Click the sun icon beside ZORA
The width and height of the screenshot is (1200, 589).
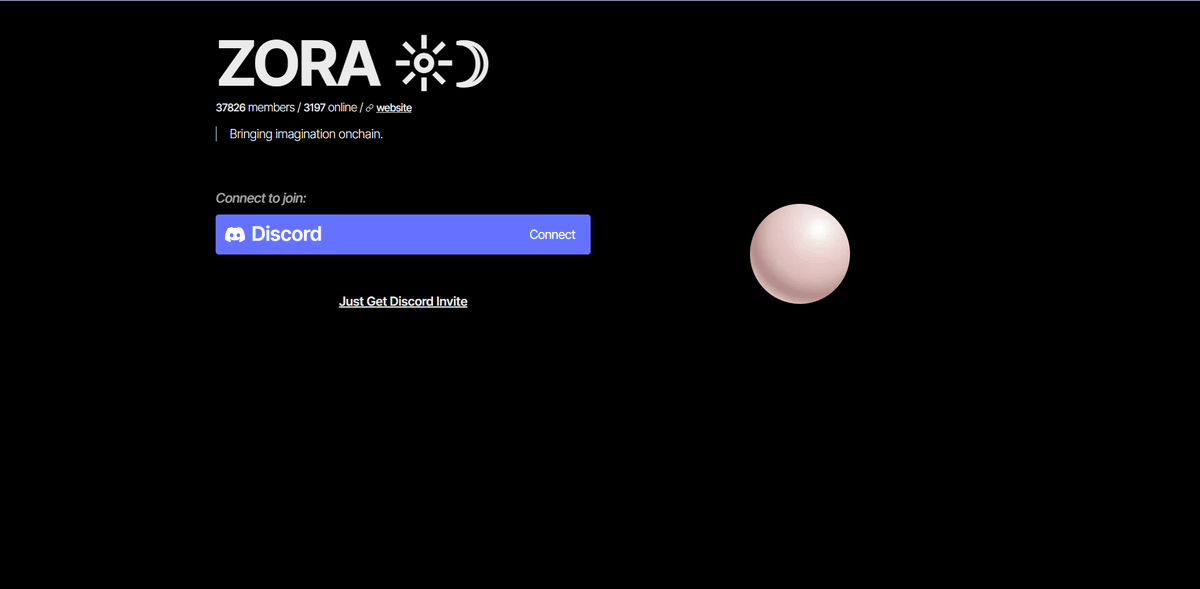[x=423, y=64]
